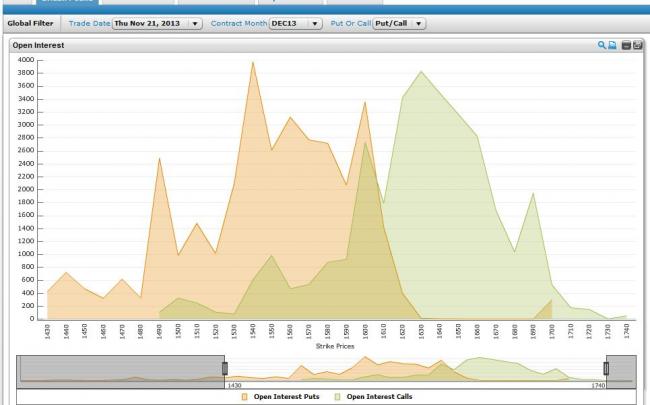The height and width of the screenshot is (405, 650).
Task: Save the chart using the floppy disk icon
Action: (637, 46)
